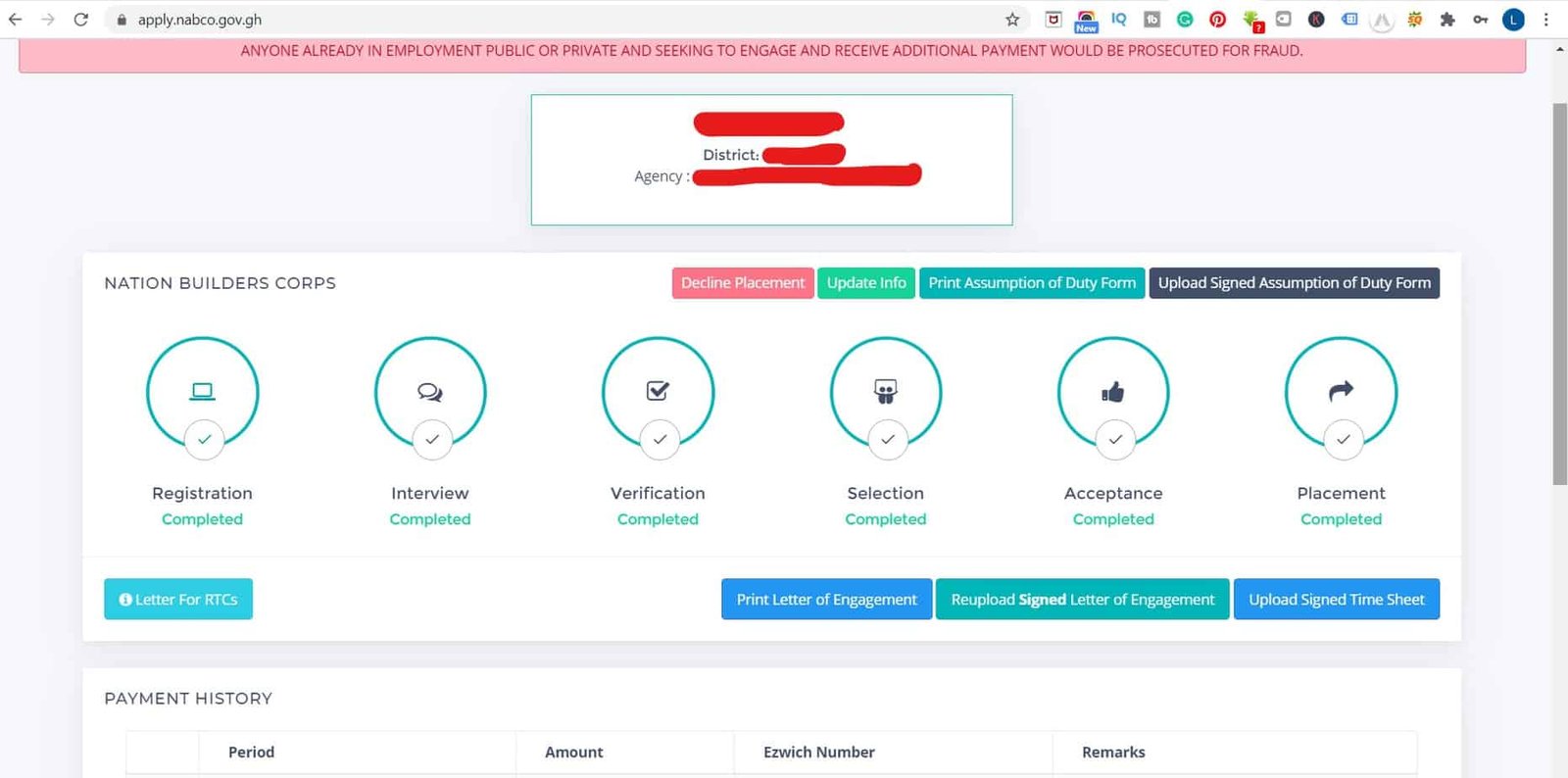Click the Registration laptop icon
This screenshot has height=778, width=1568.
coord(202,392)
